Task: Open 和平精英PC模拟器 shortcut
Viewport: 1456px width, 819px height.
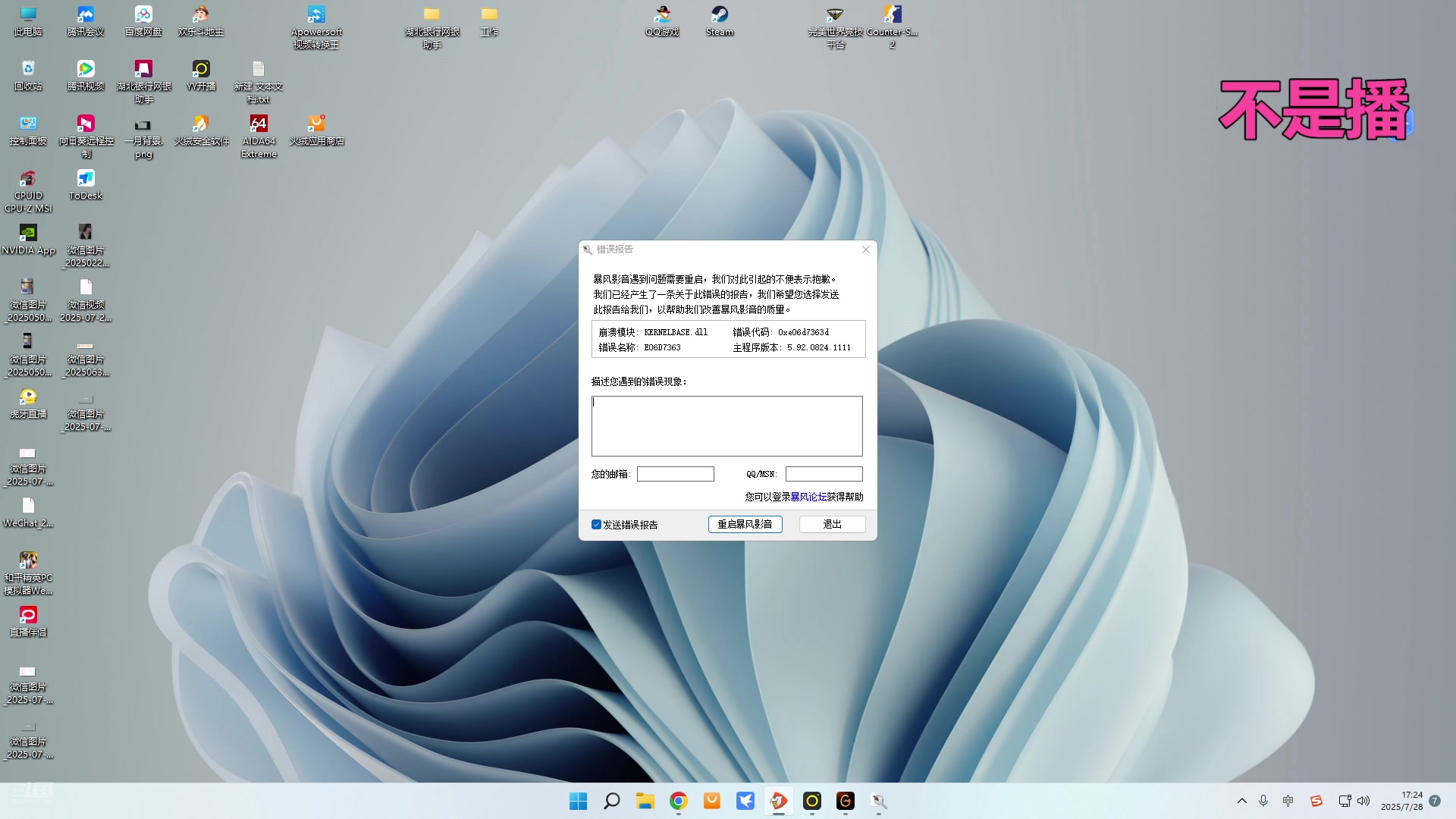Action: [28, 573]
